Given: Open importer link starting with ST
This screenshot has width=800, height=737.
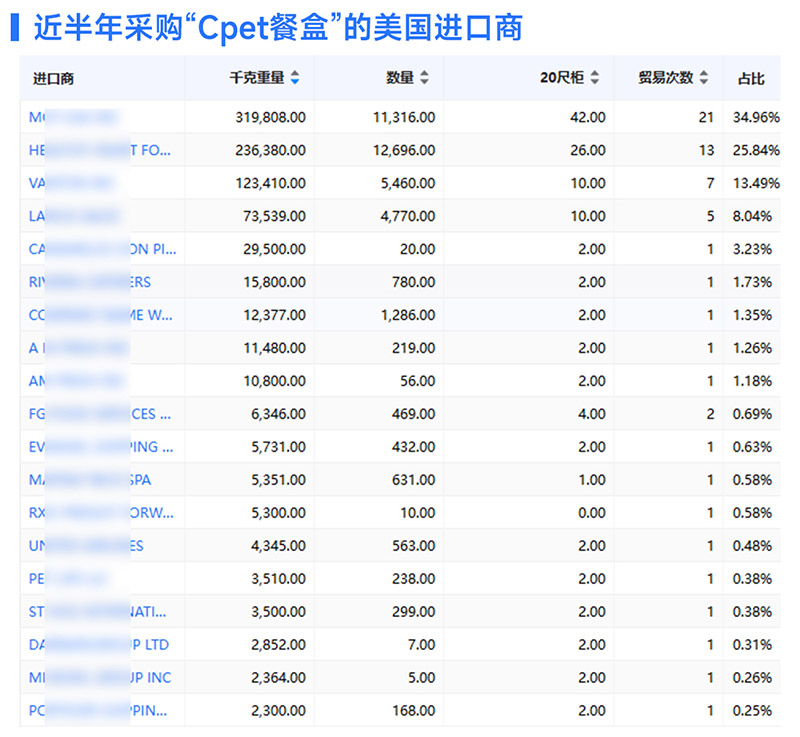Looking at the screenshot, I should tap(97, 612).
